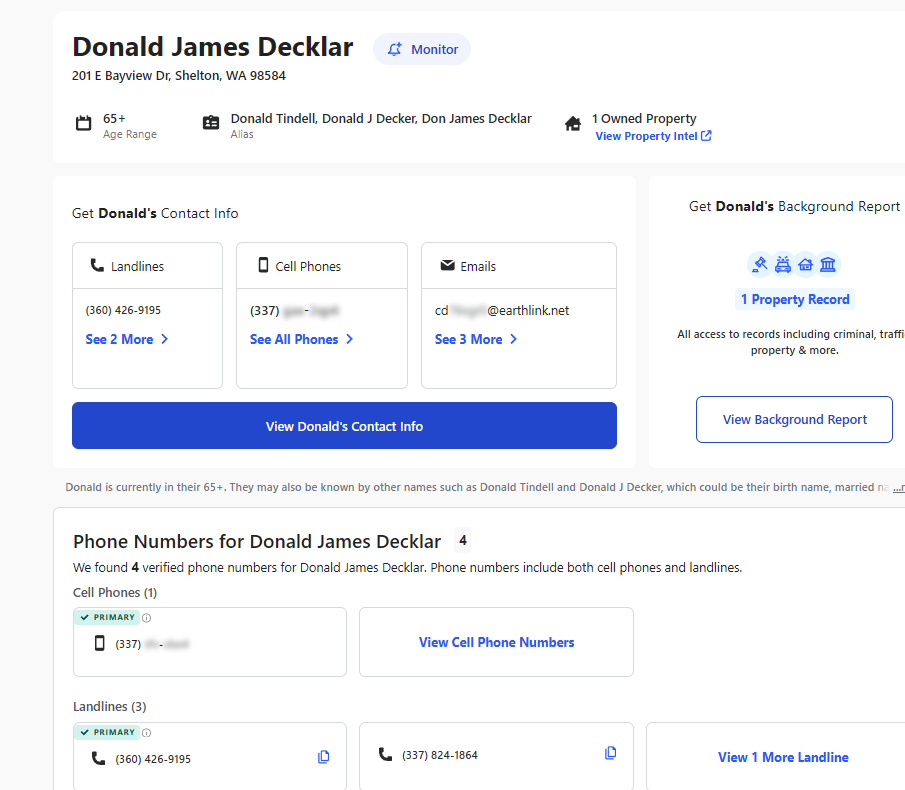Click the alias names text
The image size is (905, 790).
coord(381,118)
